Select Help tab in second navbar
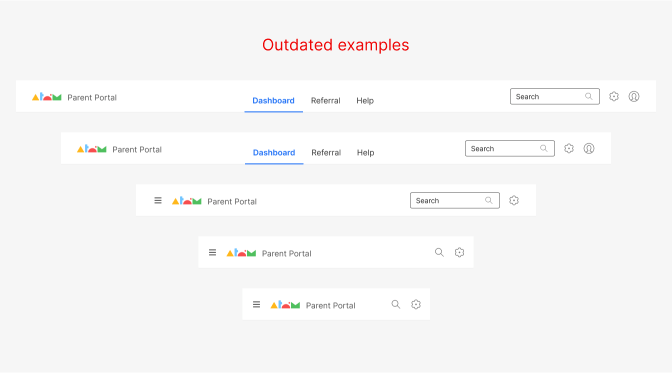Image resolution: width=672 pixels, height=373 pixels. tap(366, 153)
